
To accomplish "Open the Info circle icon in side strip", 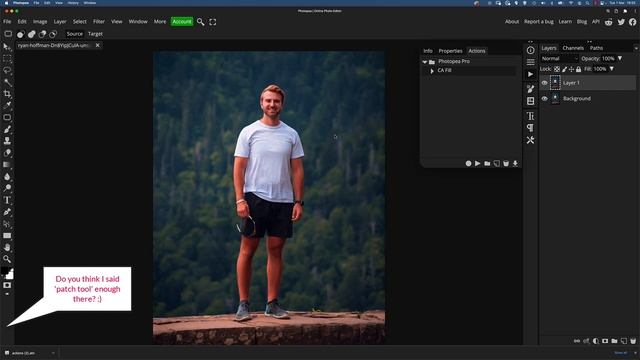I will (530, 50).
